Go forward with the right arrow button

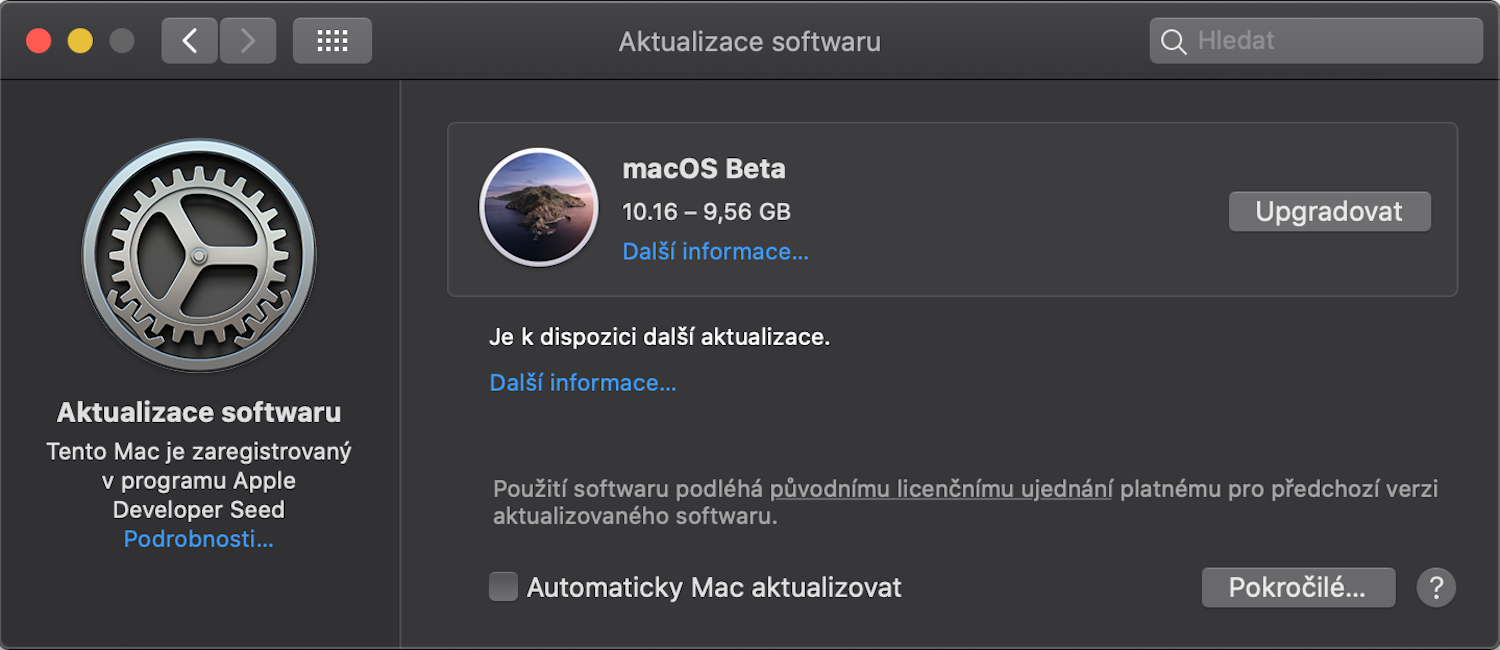point(248,41)
